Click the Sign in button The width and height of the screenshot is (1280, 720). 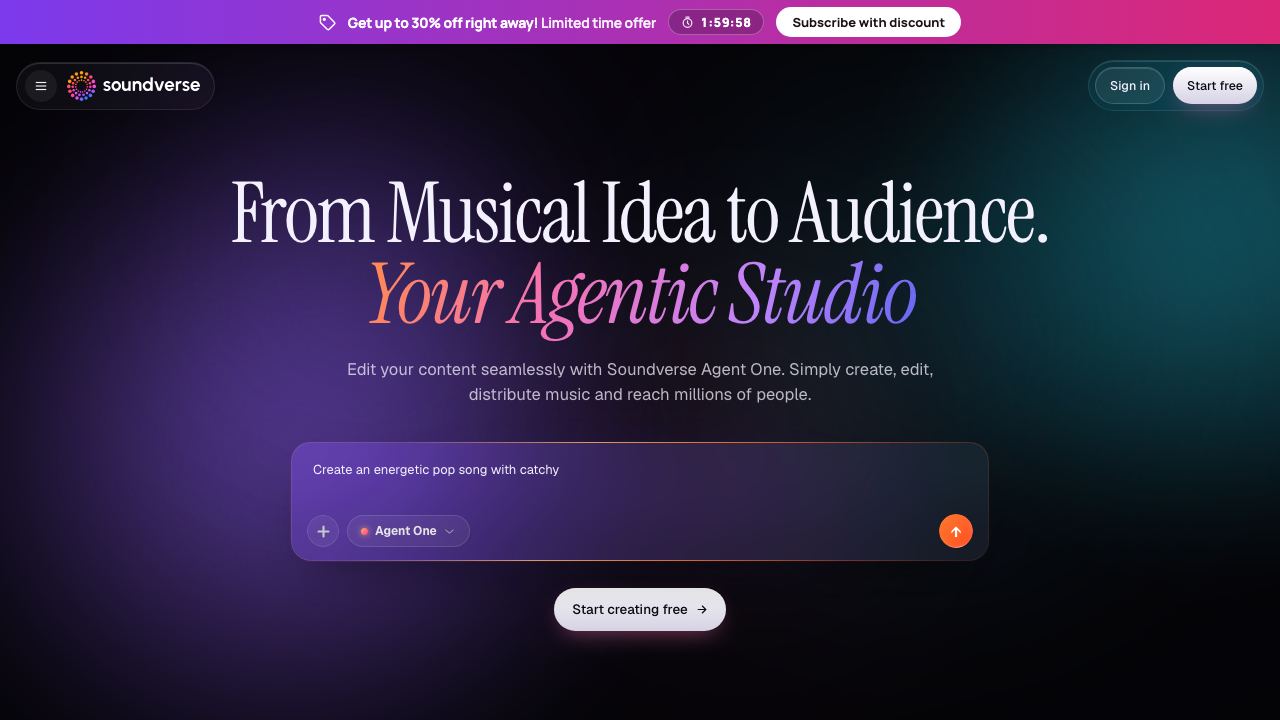(1130, 86)
